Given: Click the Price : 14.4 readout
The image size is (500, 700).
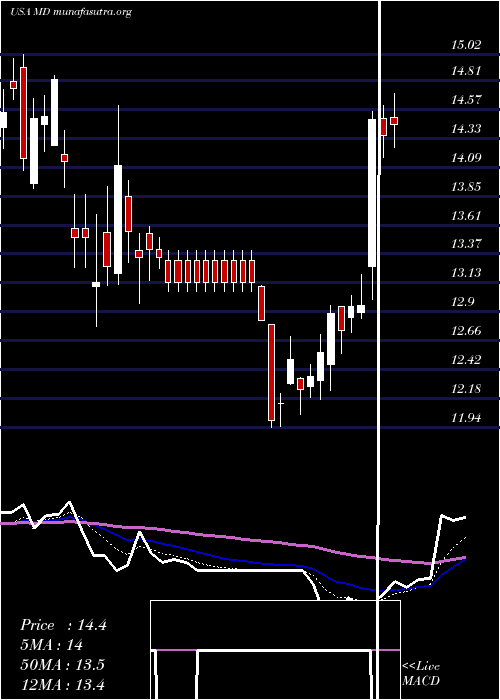Looking at the screenshot, I should (63, 625).
